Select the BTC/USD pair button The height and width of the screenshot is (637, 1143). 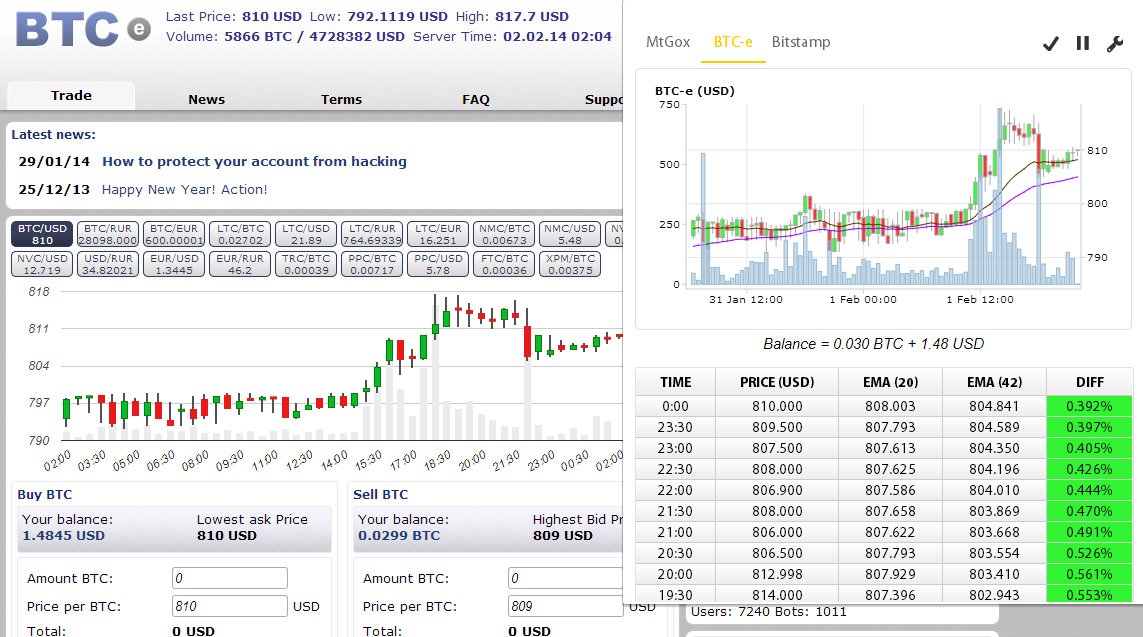42,234
